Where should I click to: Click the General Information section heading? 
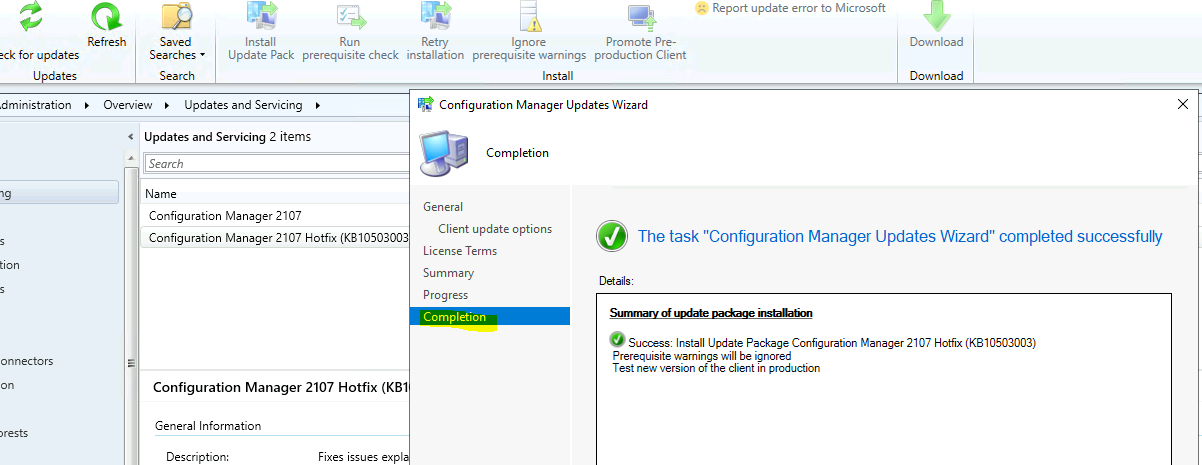pyautogui.click(x=208, y=426)
